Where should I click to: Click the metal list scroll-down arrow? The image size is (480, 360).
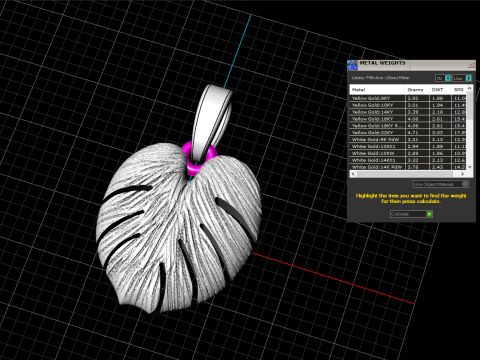pos(470,167)
